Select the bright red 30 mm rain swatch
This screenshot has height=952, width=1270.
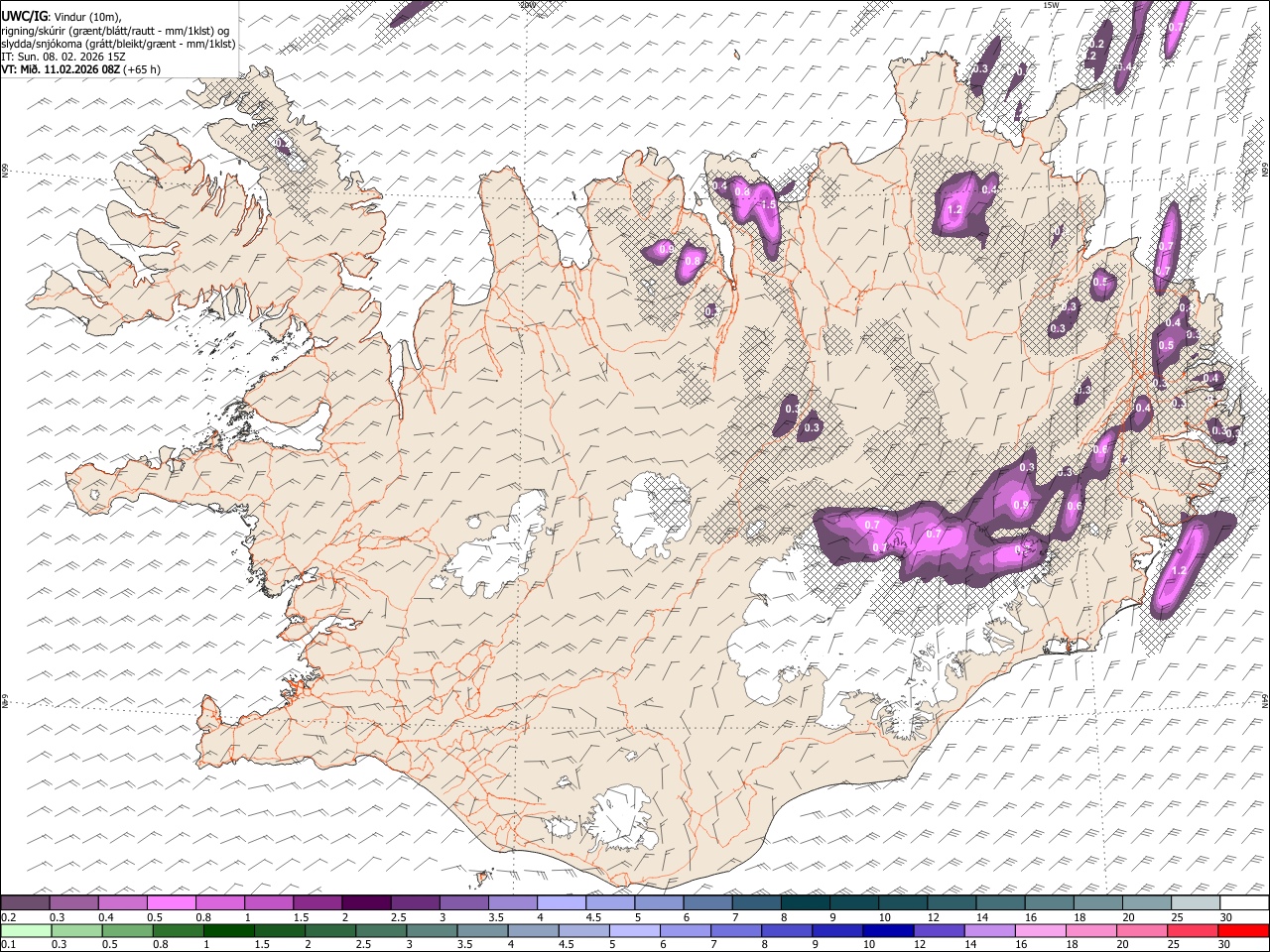click(x=1243, y=930)
